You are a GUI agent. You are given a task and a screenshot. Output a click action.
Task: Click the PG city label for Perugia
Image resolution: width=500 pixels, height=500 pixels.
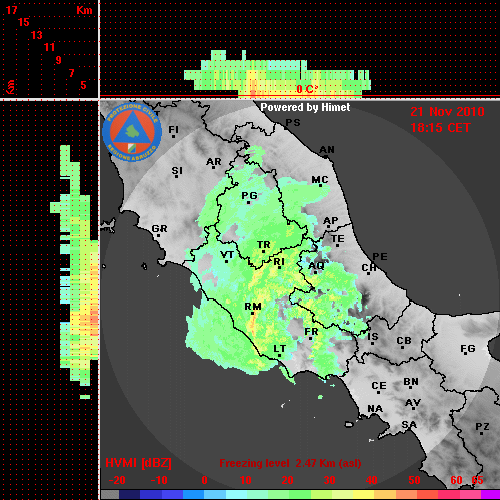coord(249,196)
